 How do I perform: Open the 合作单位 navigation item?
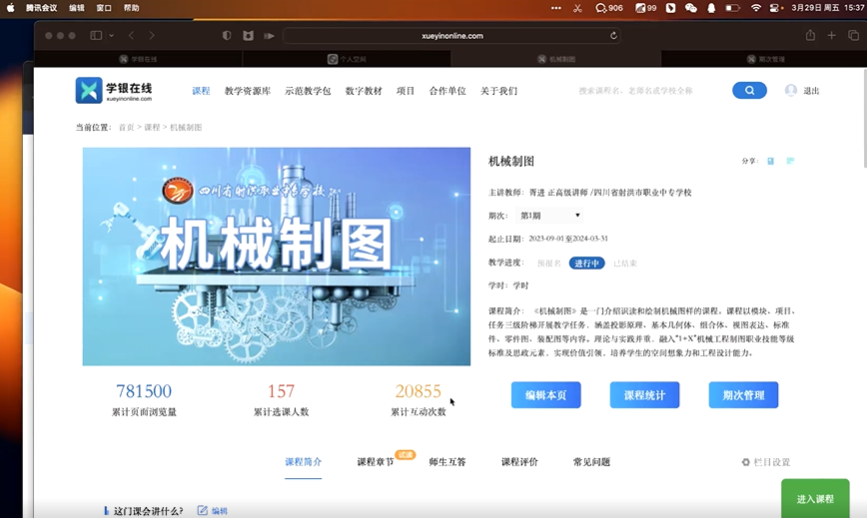click(447, 91)
